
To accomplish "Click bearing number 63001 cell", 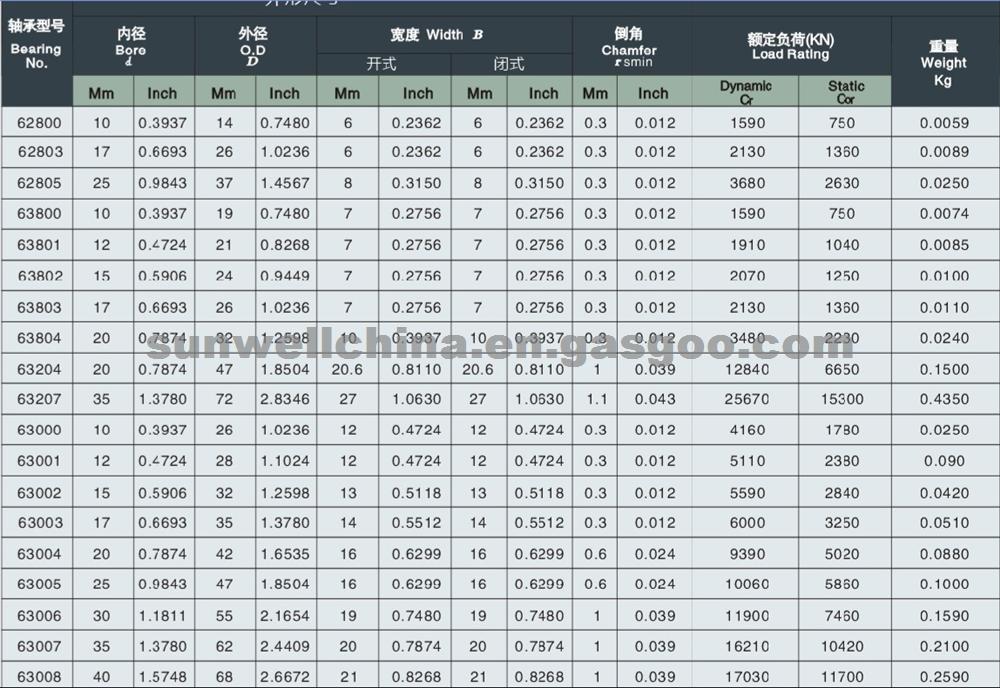I will [x=38, y=461].
